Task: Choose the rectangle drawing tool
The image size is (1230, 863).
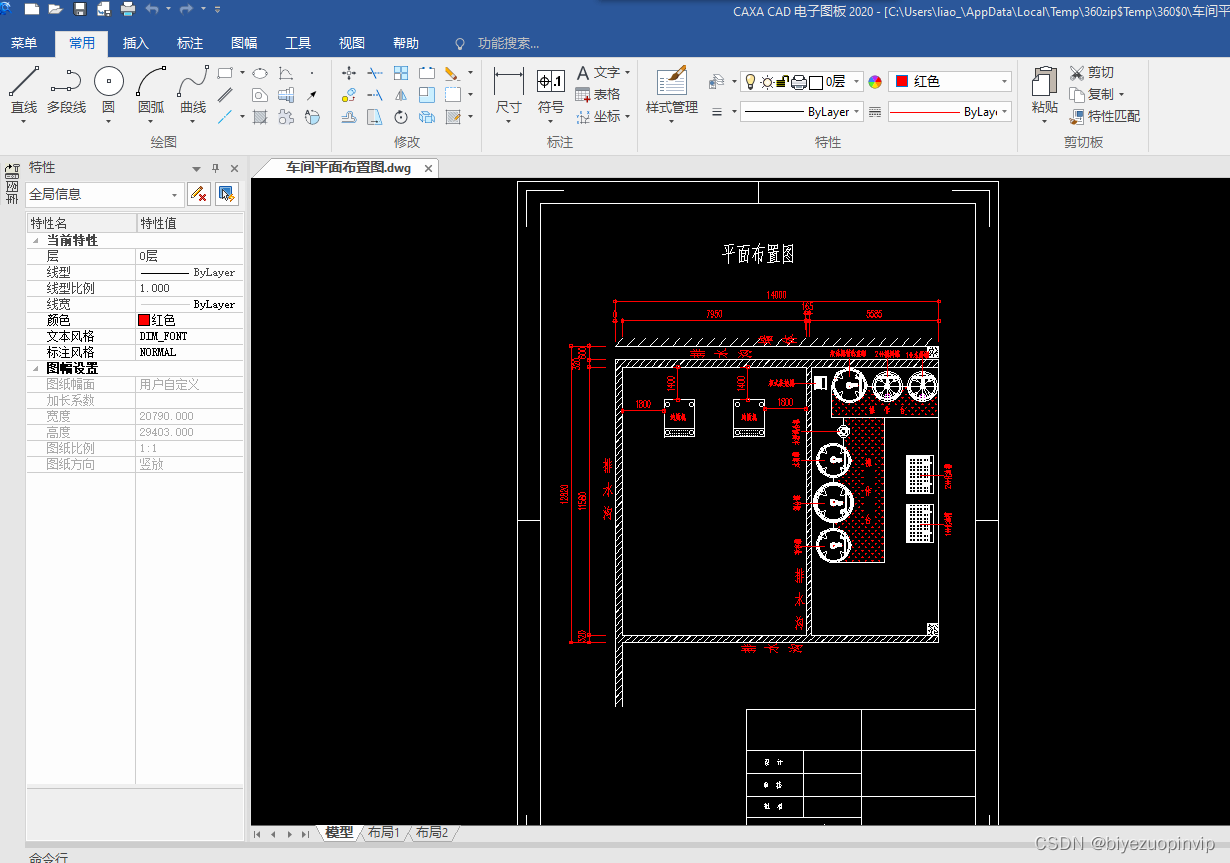Action: (226, 73)
